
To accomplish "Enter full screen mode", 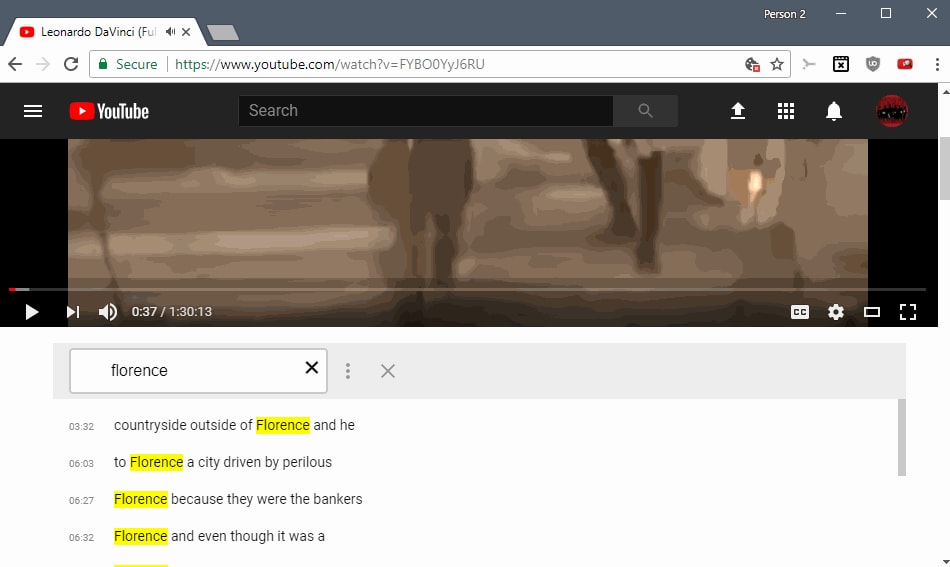I will click(908, 312).
